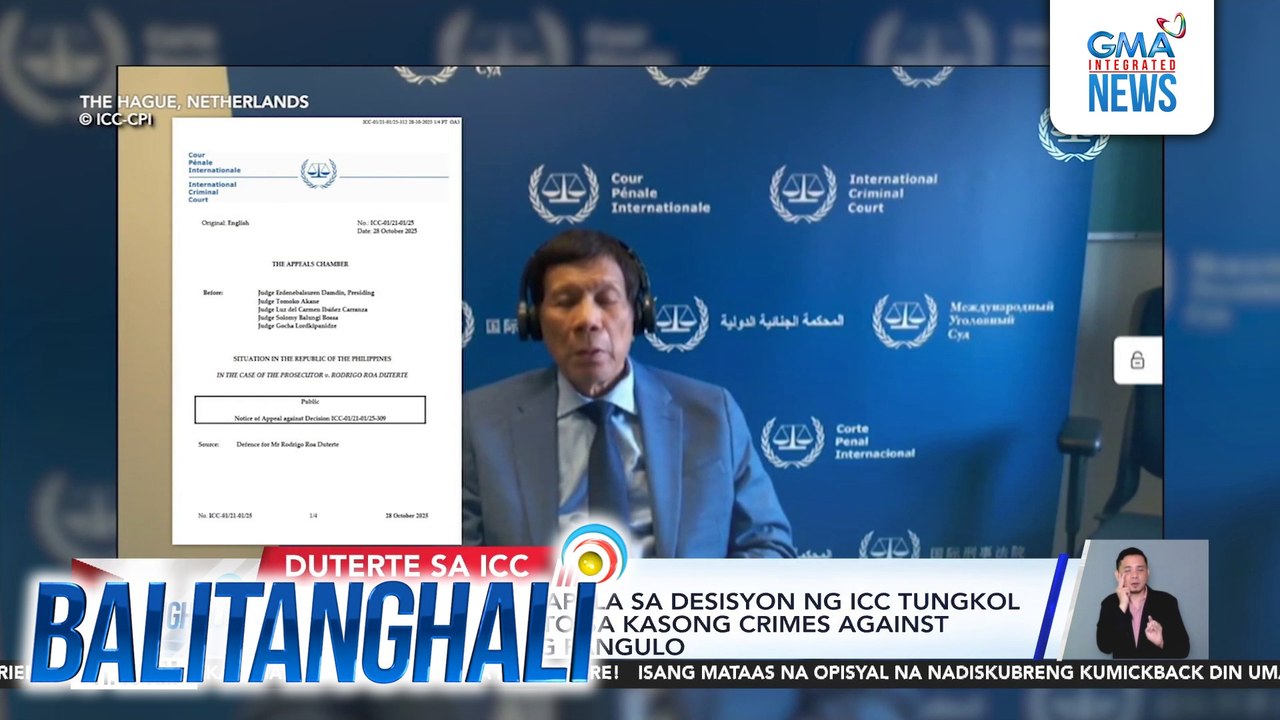Viewport: 1280px width, 720px height.
Task: Click the 'International Criminal Court' backdrop logo
Action: pos(854,193)
